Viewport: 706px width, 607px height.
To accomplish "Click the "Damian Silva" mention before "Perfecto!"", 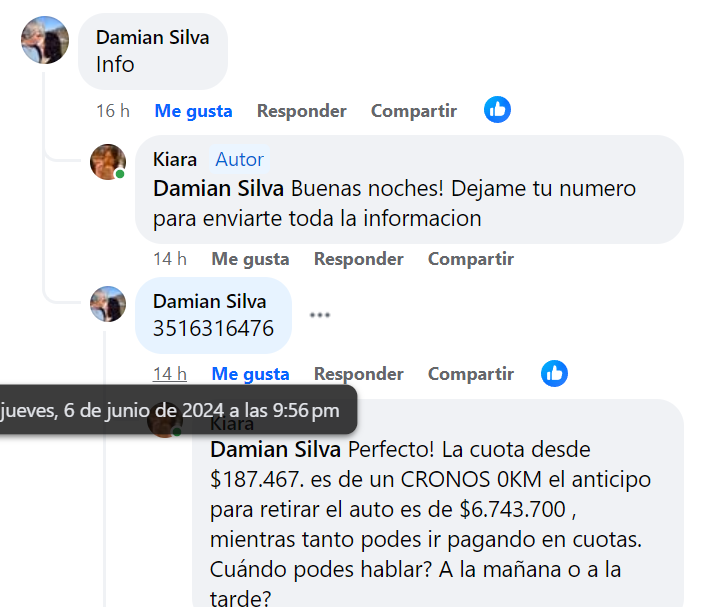I will tap(275, 449).
